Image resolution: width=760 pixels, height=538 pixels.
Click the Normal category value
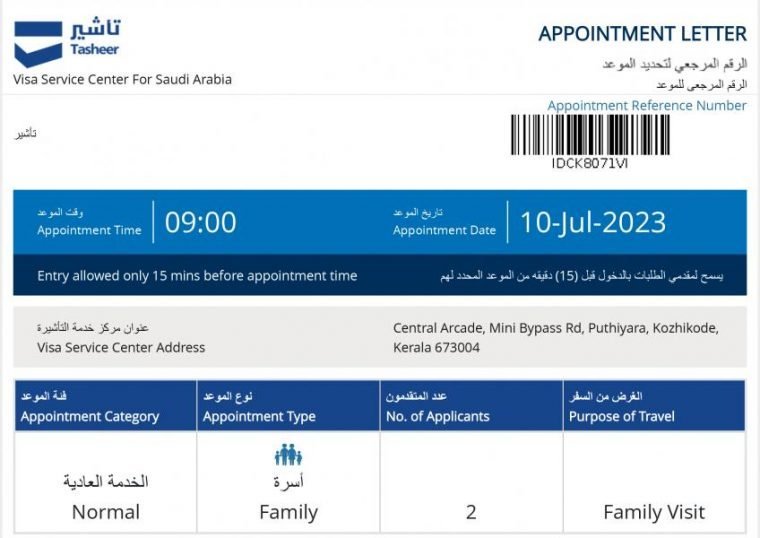point(106,512)
